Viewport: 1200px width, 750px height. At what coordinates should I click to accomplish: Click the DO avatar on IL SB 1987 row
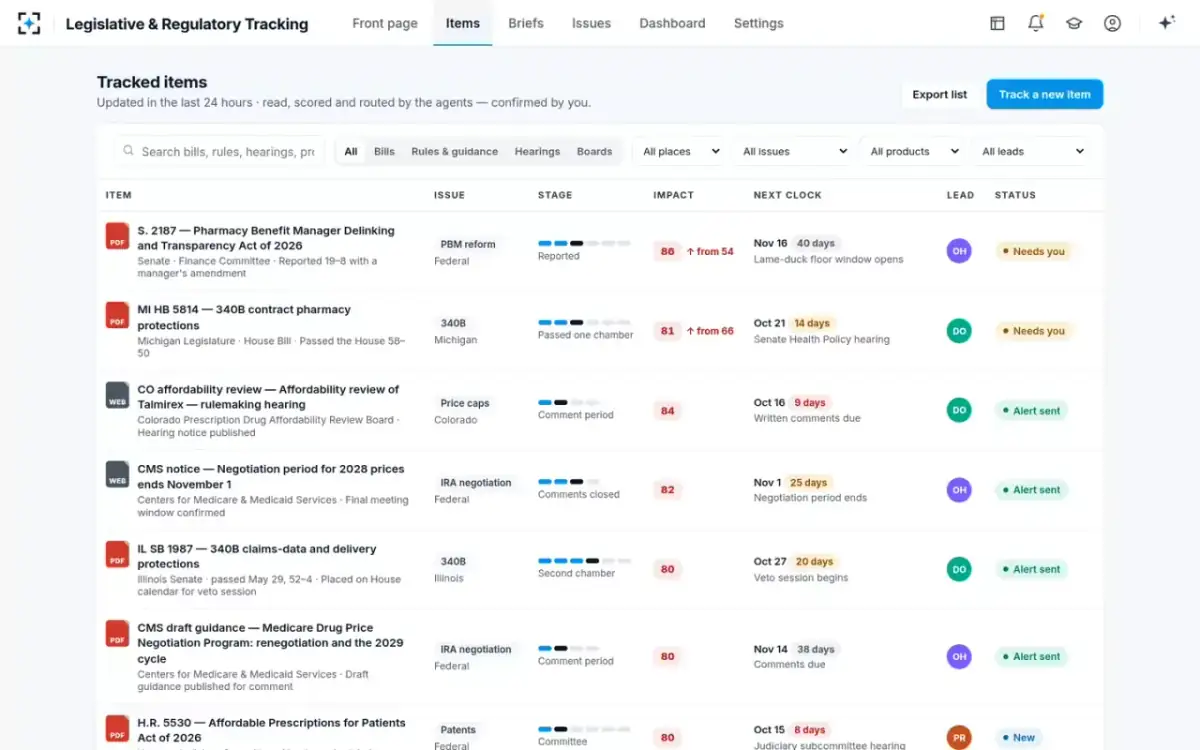[x=959, y=569]
